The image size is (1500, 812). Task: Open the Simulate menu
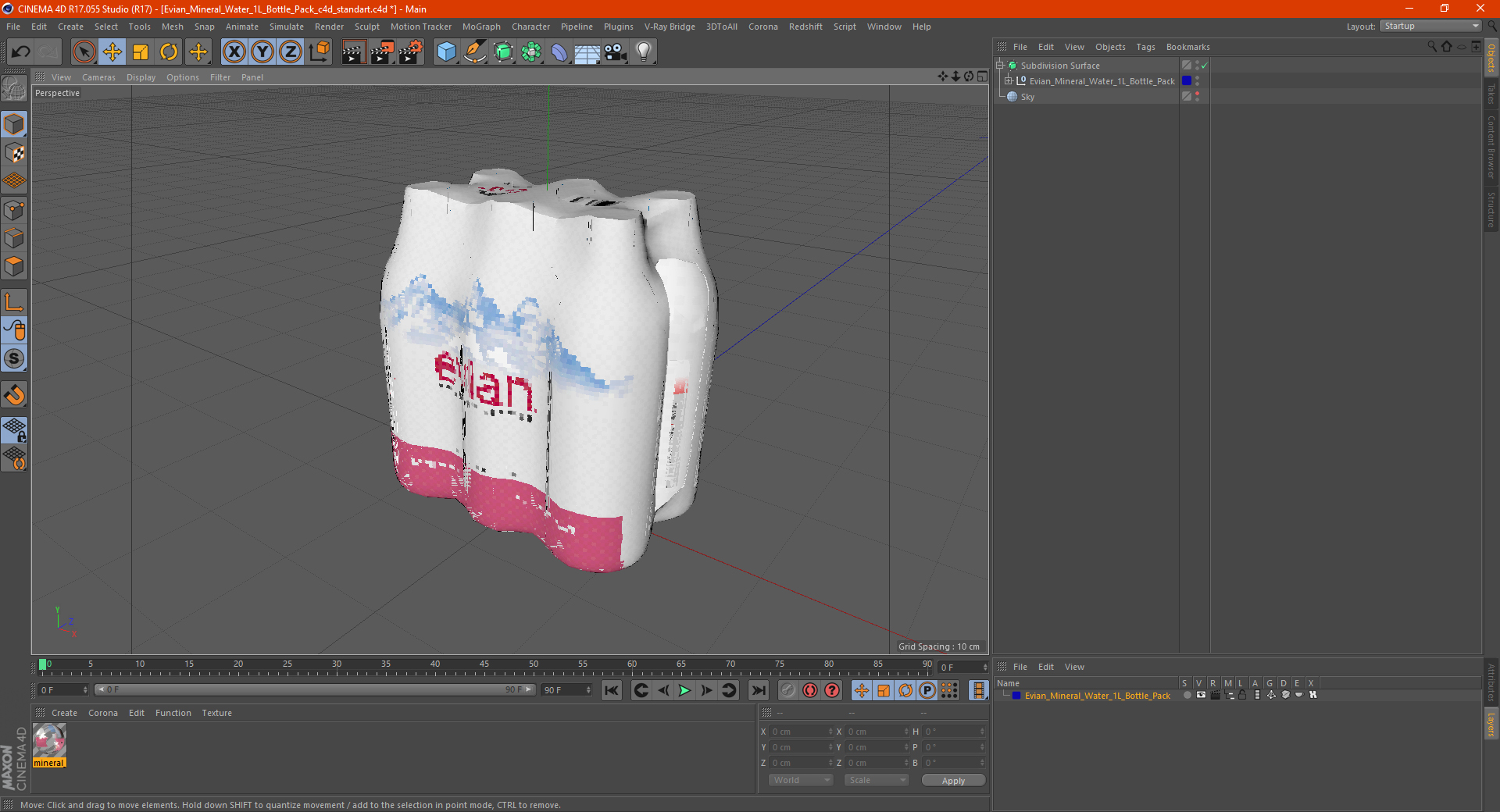point(287,27)
